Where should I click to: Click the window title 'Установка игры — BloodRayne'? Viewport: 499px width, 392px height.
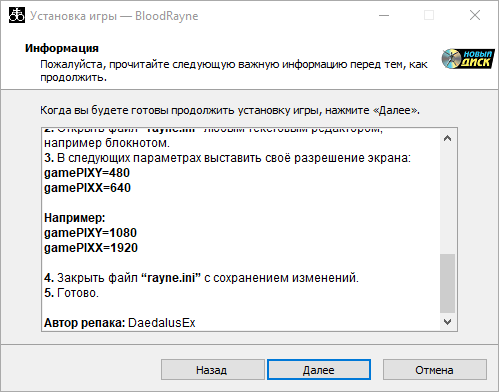coord(114,16)
